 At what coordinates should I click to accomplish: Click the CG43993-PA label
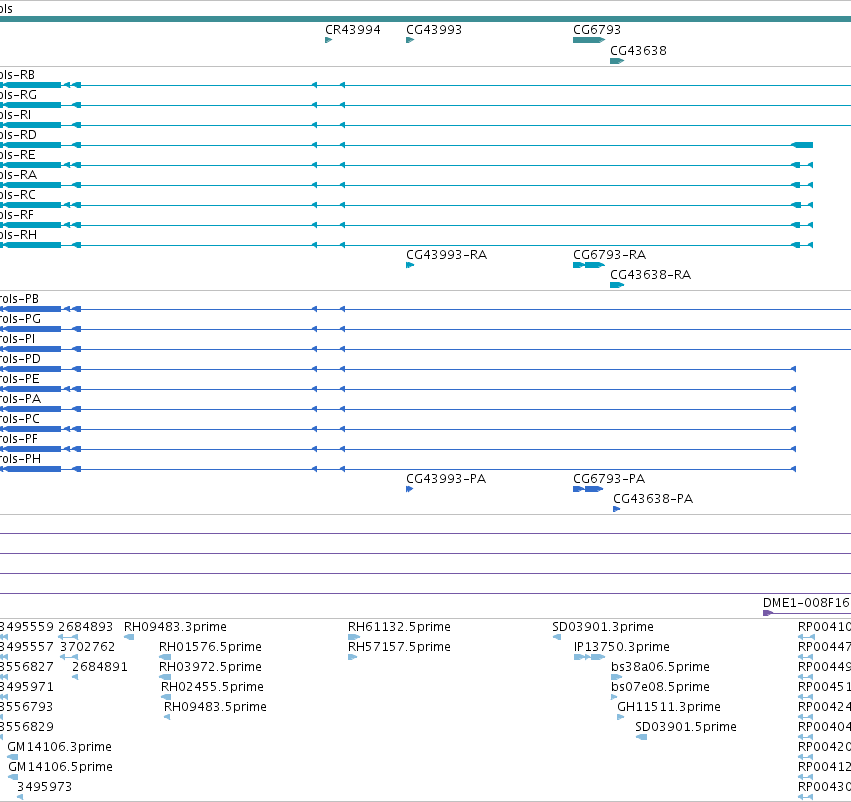pos(446,479)
